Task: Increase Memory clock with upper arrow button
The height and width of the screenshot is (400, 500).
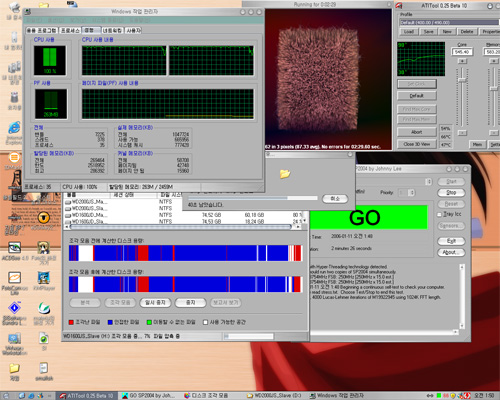Action: pos(493,61)
